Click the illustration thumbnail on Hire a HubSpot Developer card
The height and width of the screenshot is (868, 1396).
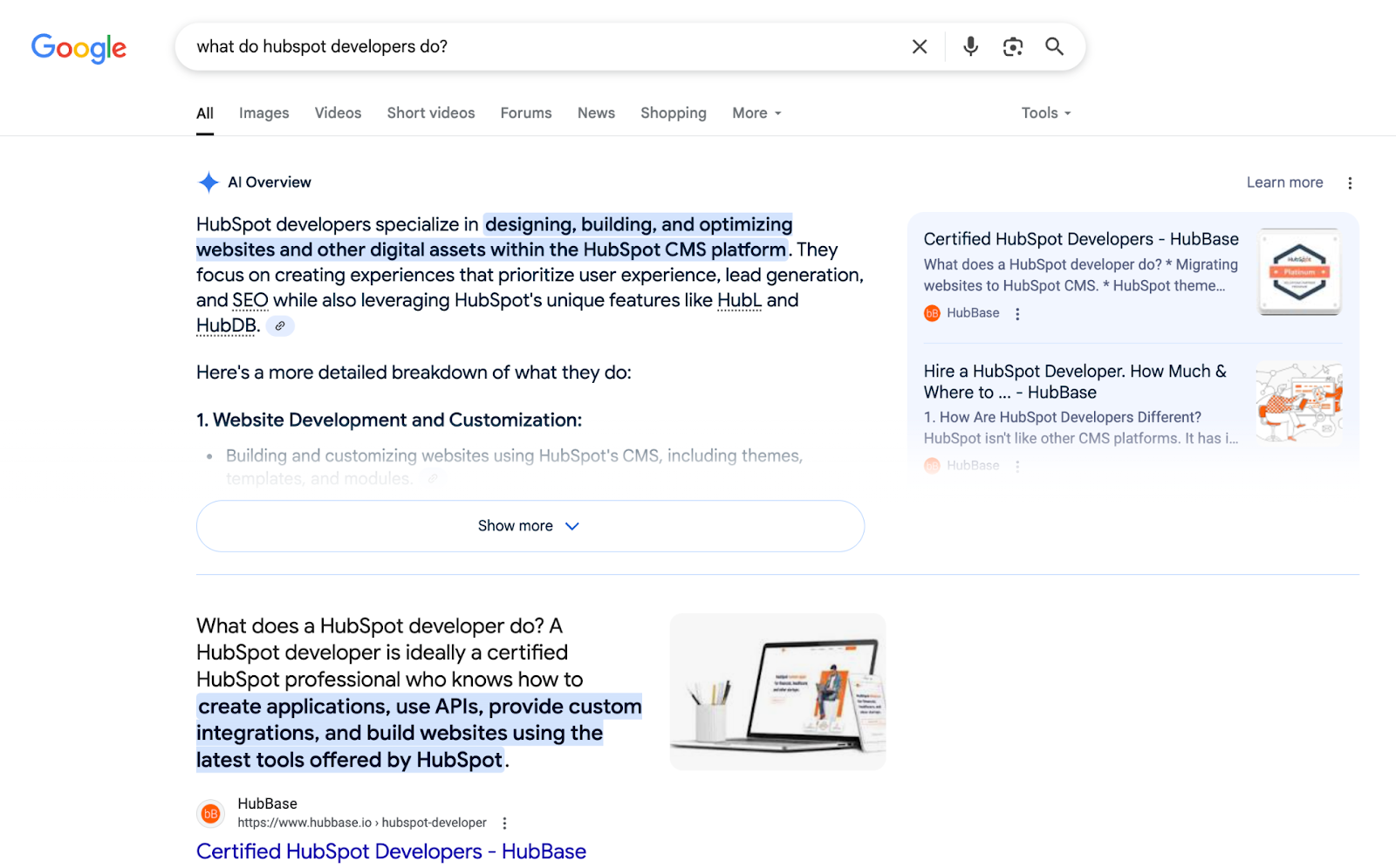(1299, 402)
